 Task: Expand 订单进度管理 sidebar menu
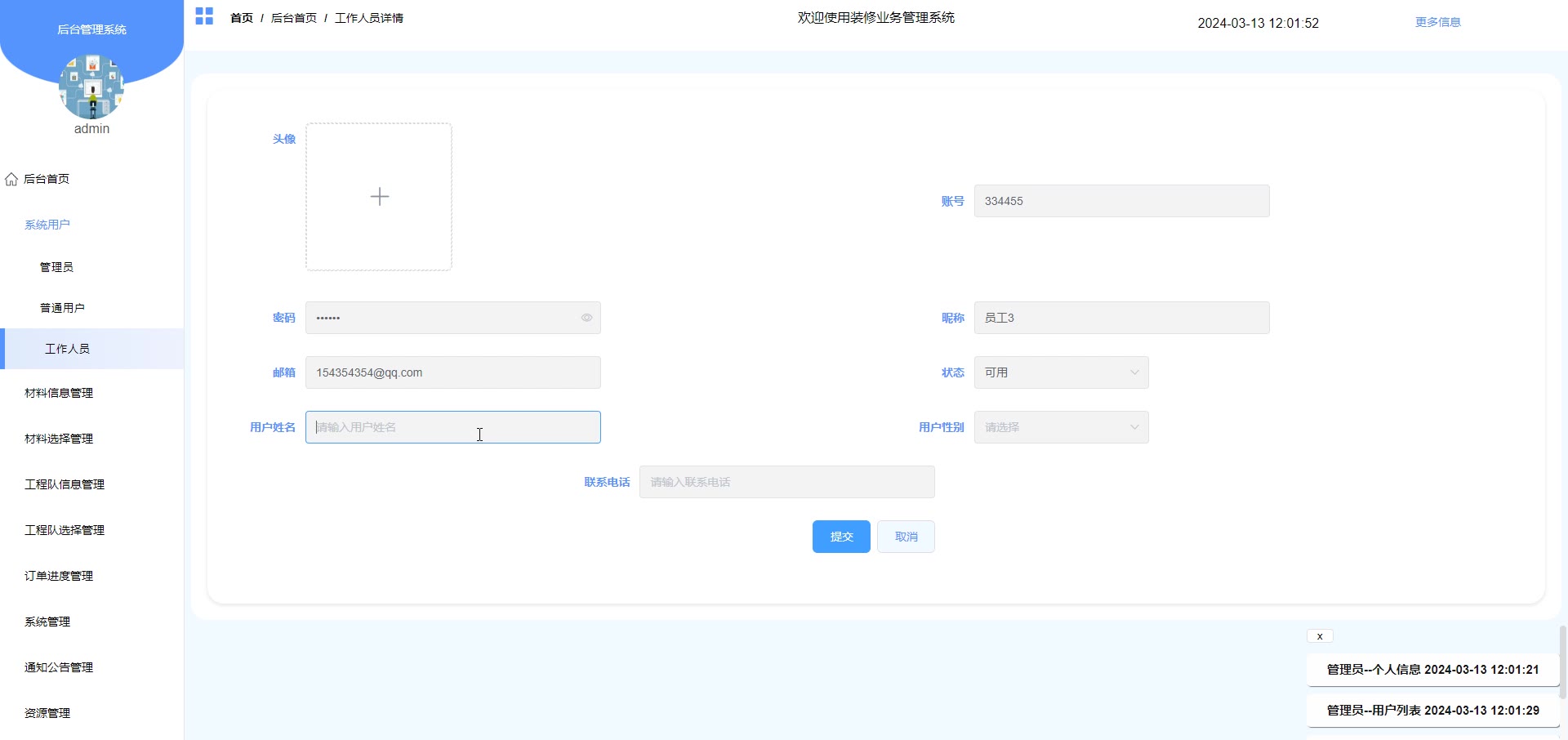click(91, 576)
